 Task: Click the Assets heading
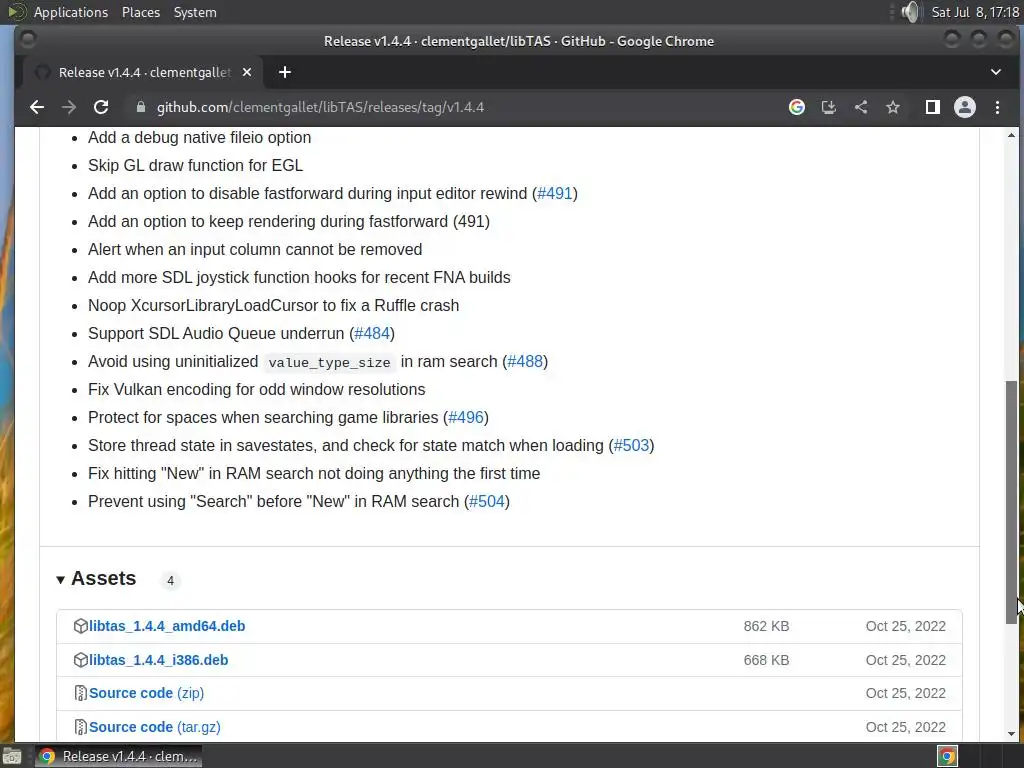point(103,579)
